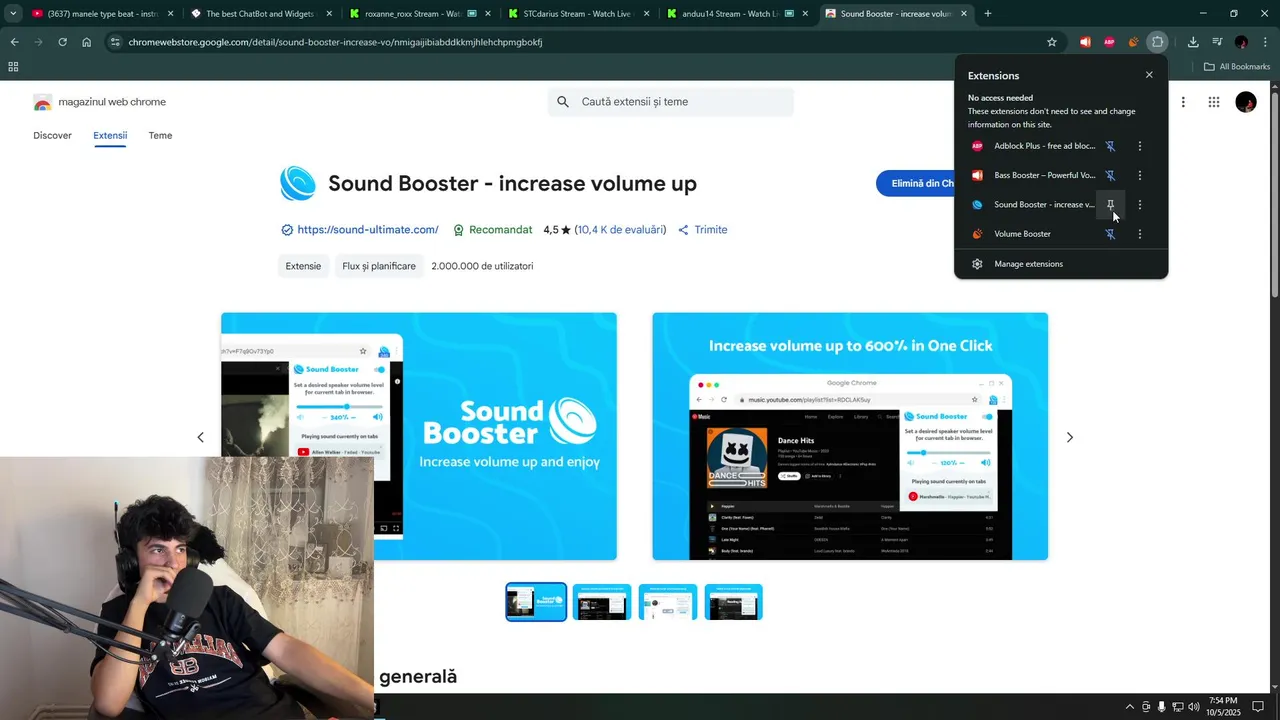Click the Trimite share button
1280x720 pixels.
[703, 230]
